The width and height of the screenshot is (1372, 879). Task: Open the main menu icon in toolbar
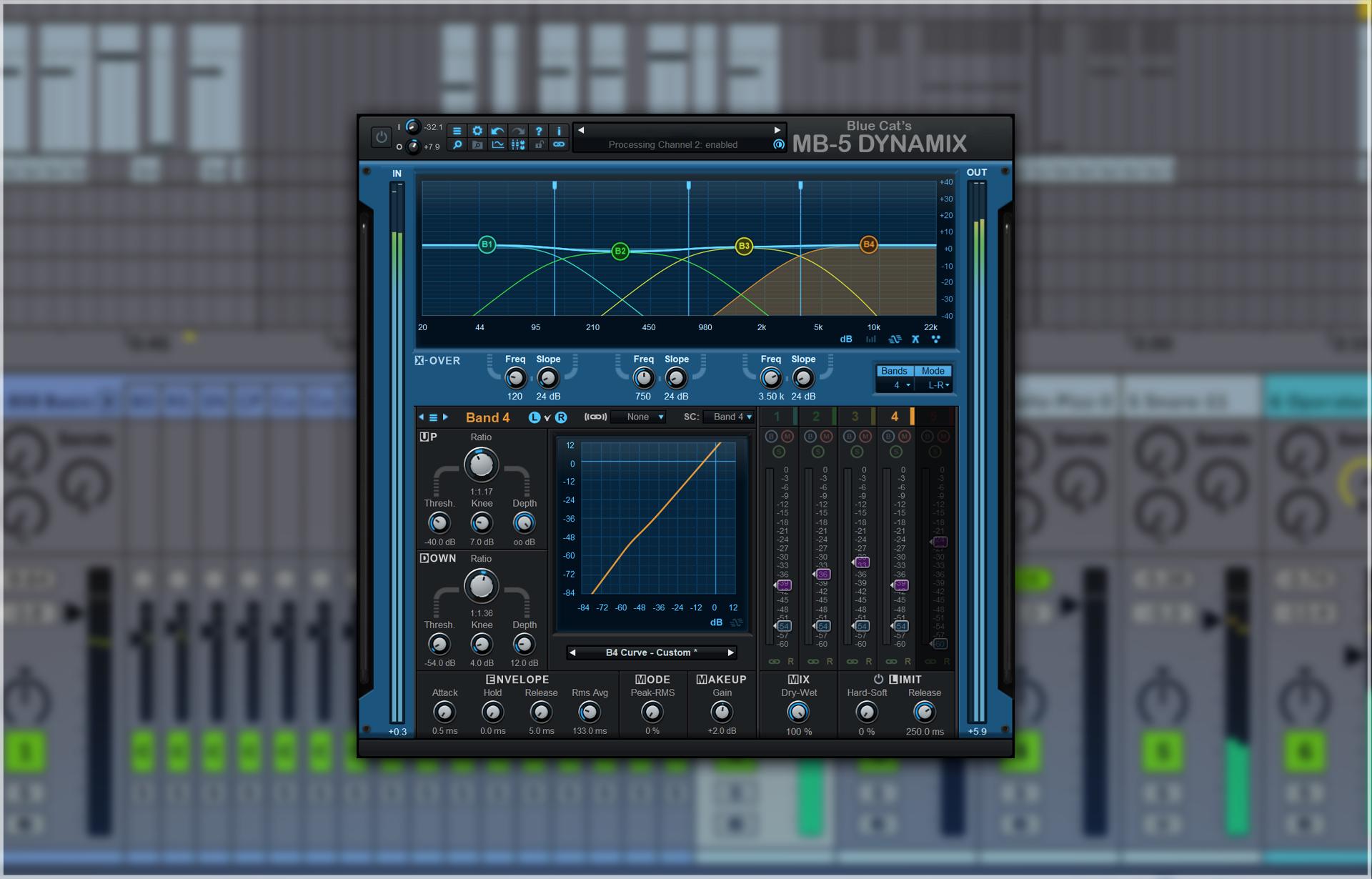coord(457,131)
